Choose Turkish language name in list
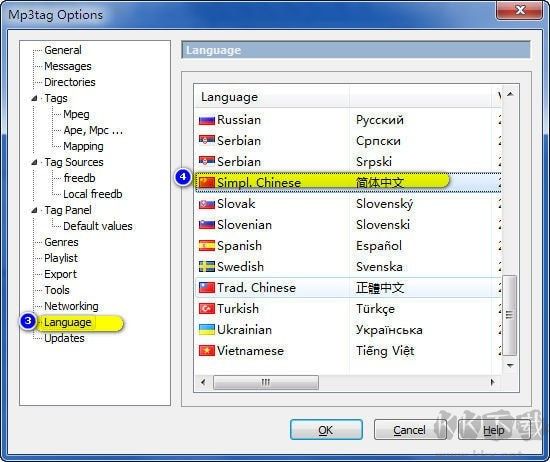This screenshot has width=550, height=462. coord(238,309)
